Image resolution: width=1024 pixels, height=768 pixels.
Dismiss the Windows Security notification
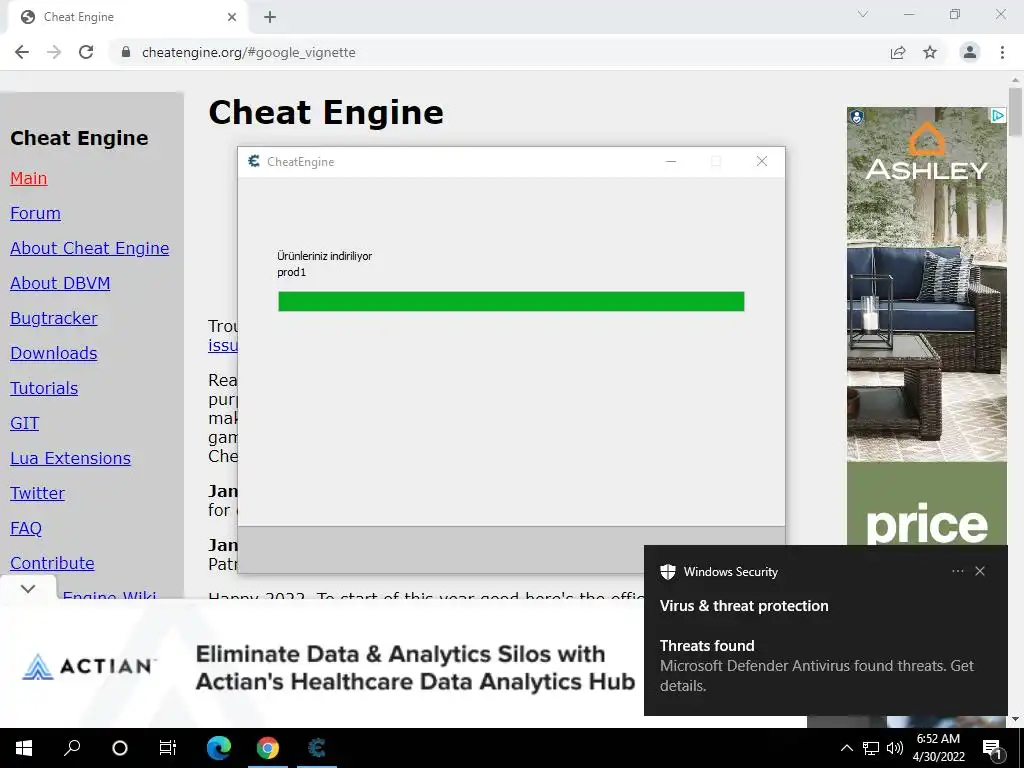980,571
